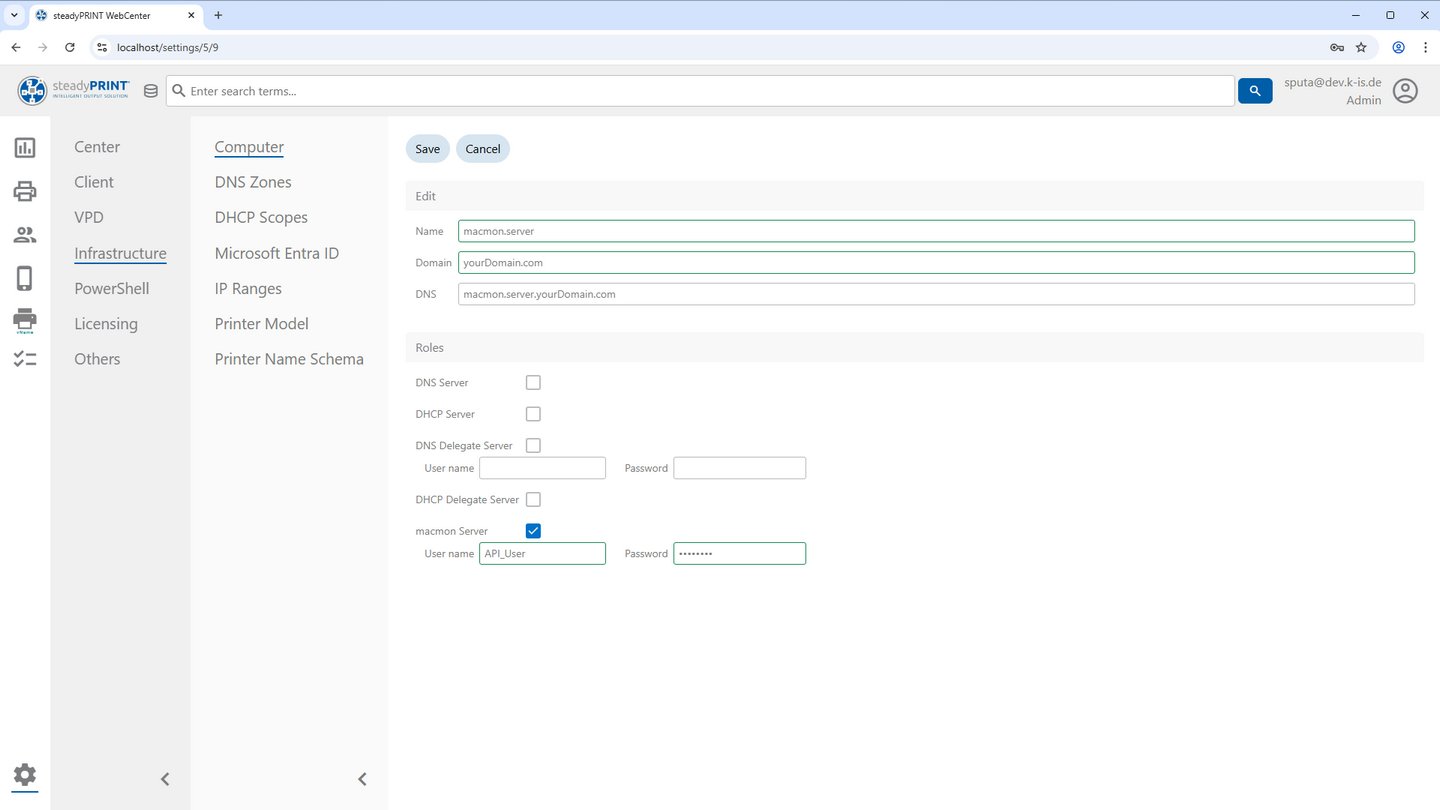
Task: Click the database icon beside the logo
Action: point(151,91)
